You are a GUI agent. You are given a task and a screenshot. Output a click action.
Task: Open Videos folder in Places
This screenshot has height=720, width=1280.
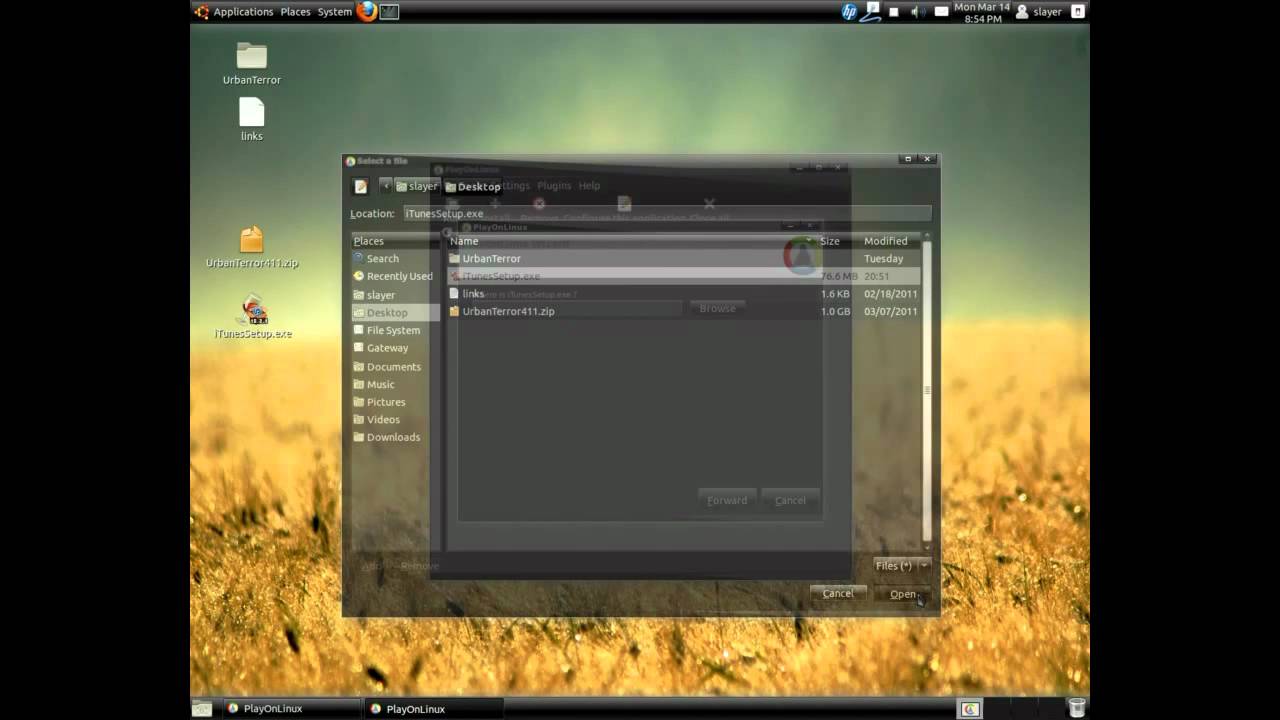[395, 419]
